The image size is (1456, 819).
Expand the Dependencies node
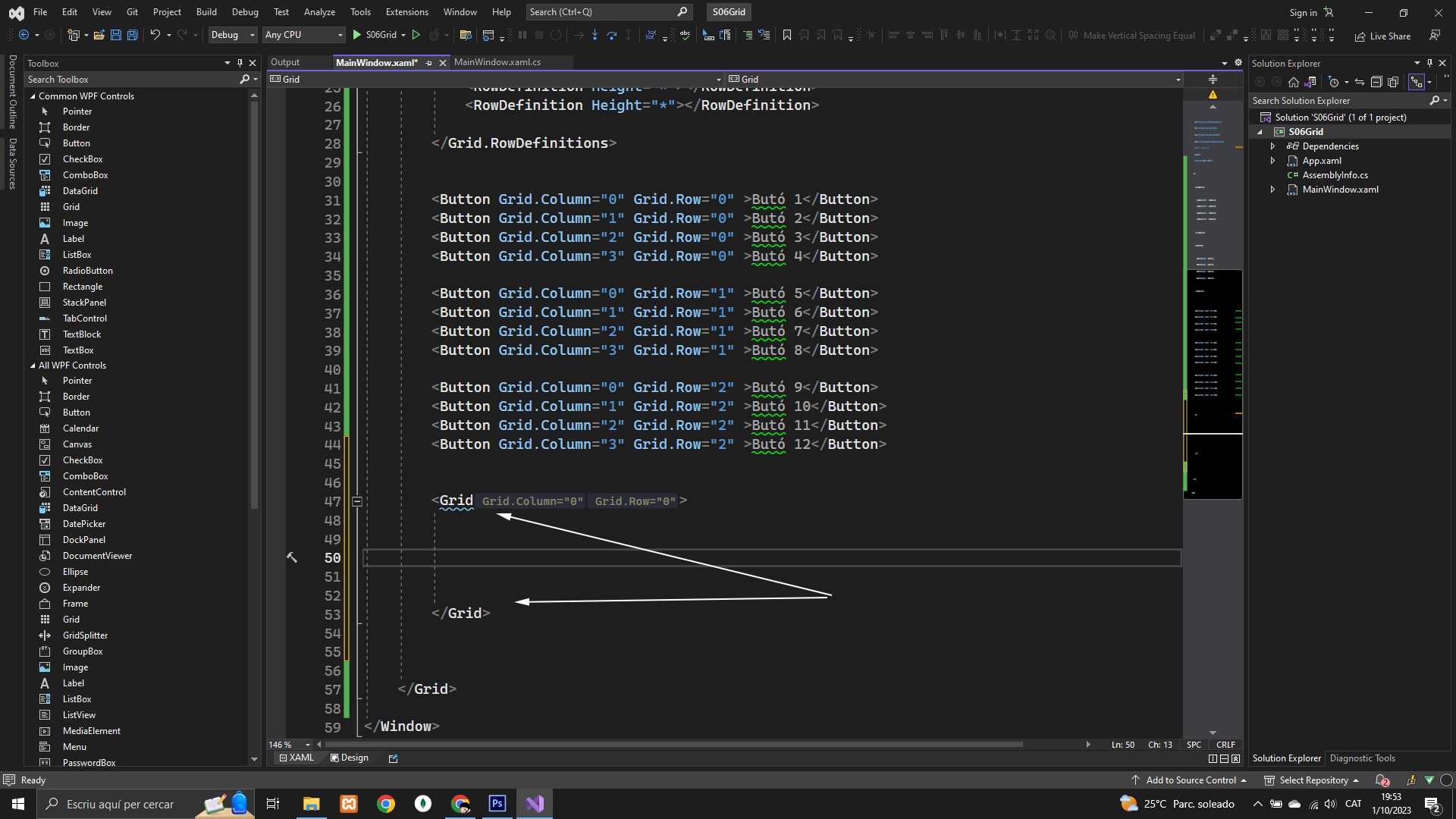tap(1272, 146)
